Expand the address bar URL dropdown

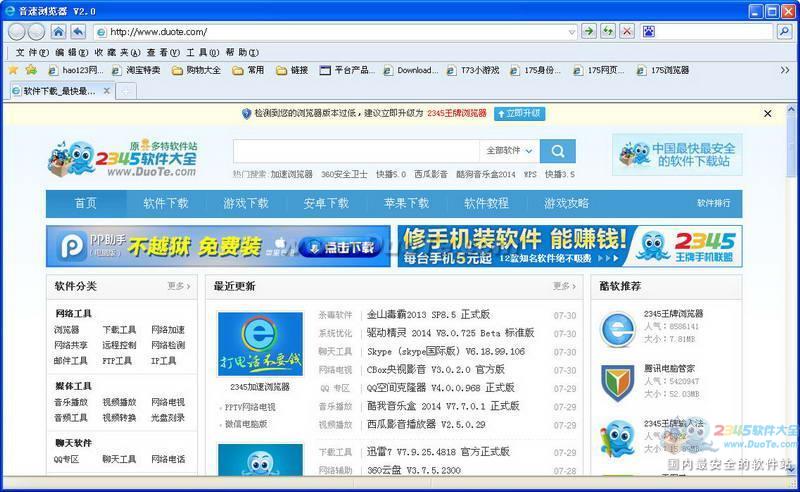pos(572,31)
